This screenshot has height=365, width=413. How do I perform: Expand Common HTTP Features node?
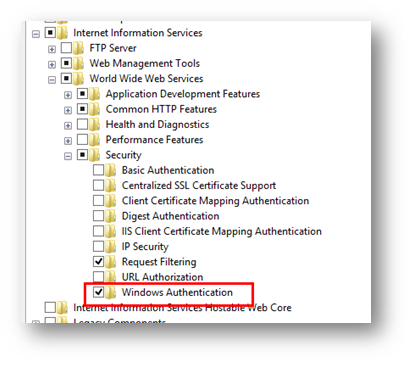pos(68,110)
